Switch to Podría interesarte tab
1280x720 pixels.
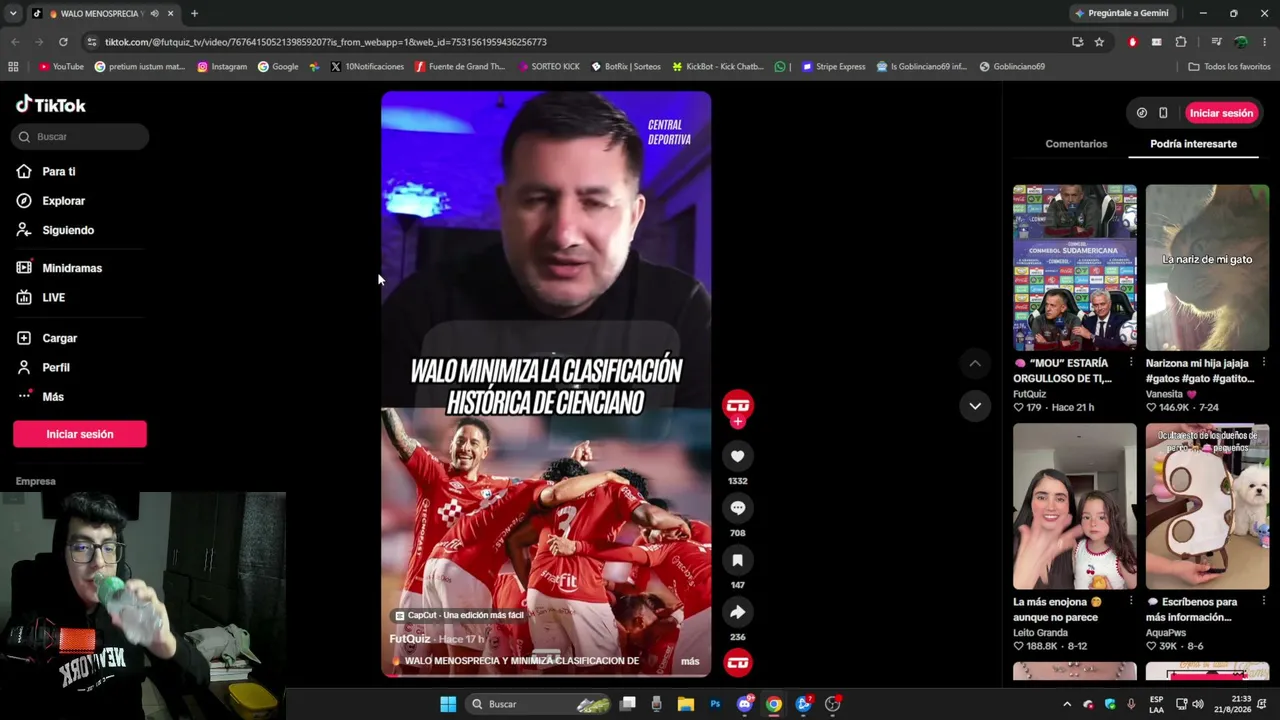(1193, 144)
